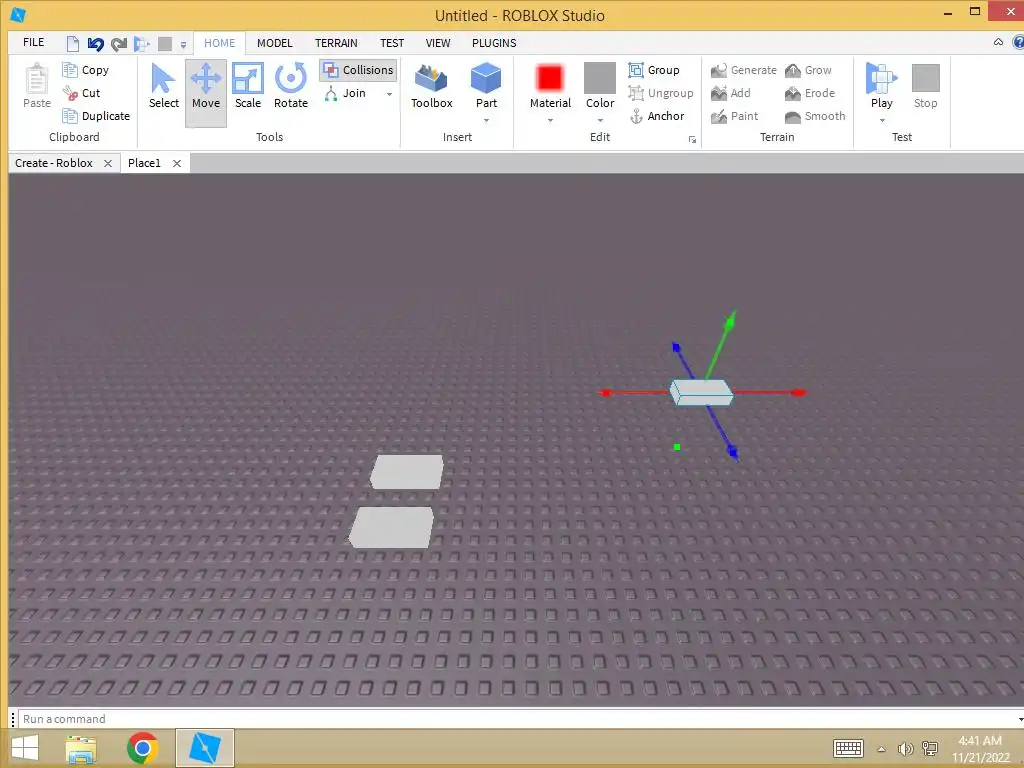Open the Play mode dropdown arrow

882,121
